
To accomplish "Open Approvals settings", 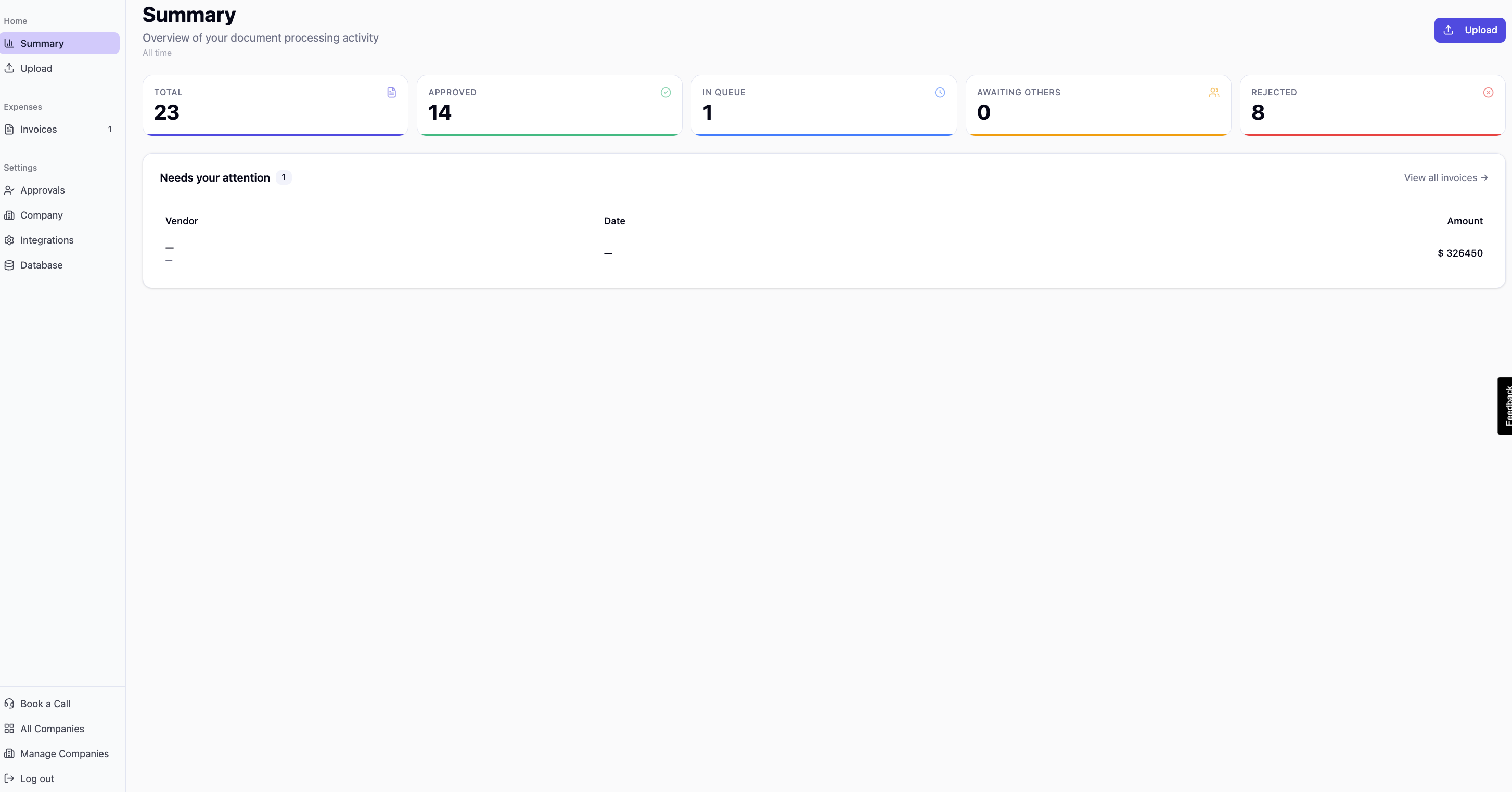I will [x=60, y=190].
